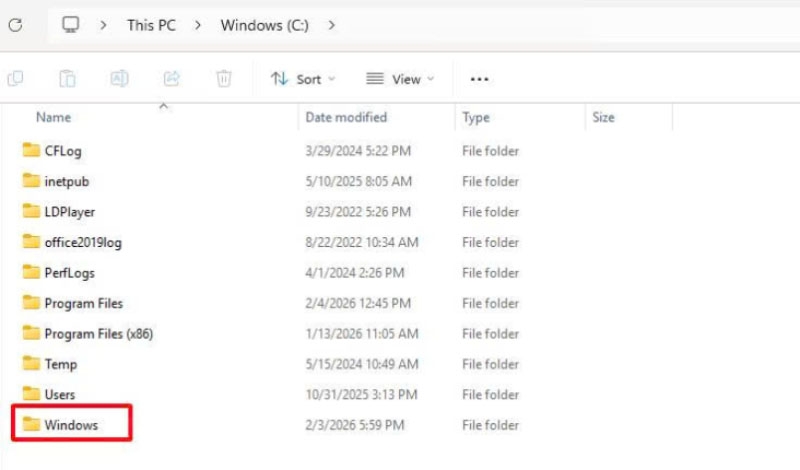Select the Temp folder name
800x470 pixels.
tap(61, 364)
